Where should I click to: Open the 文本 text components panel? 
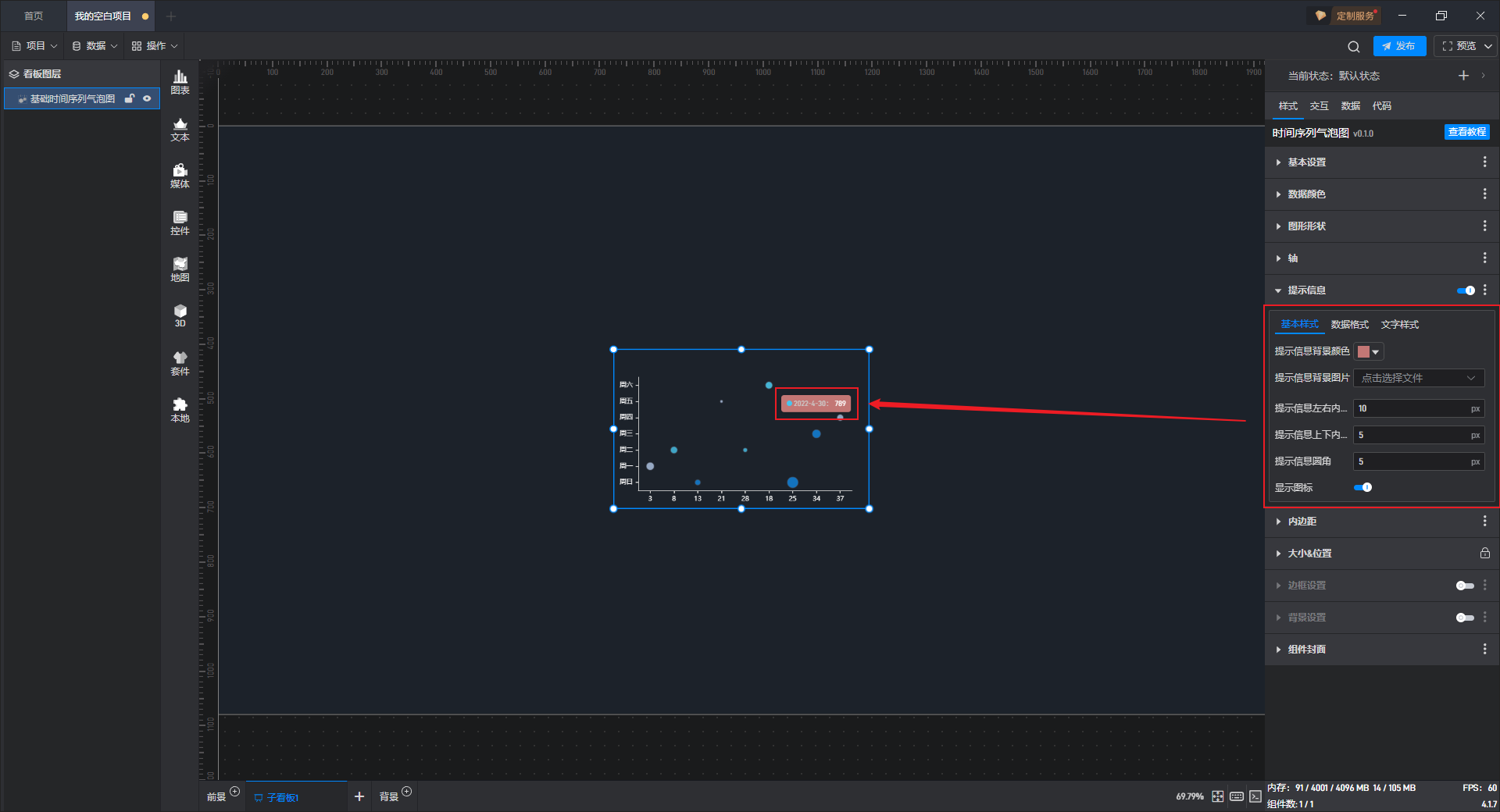[x=180, y=129]
